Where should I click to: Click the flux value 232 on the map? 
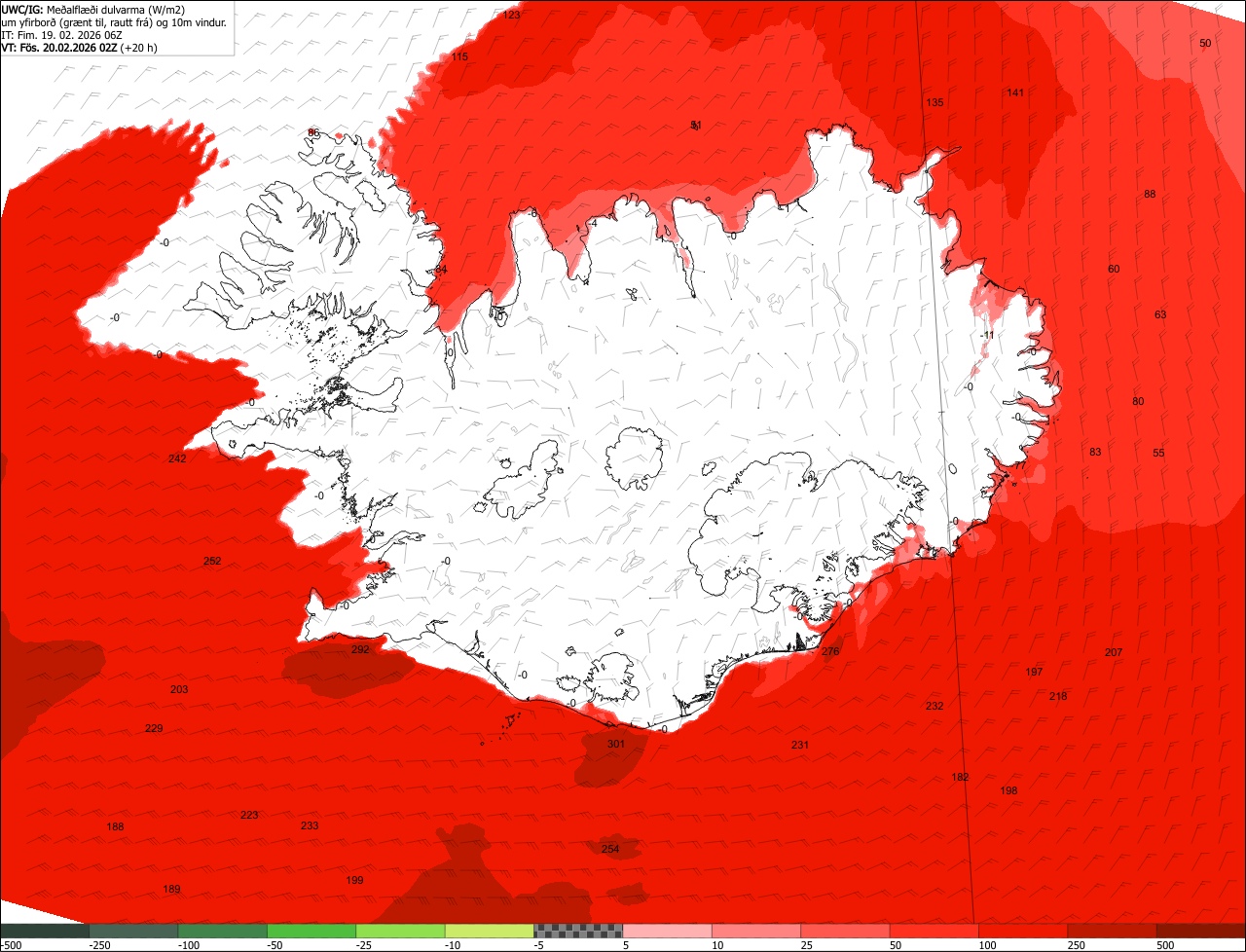pyautogui.click(x=934, y=706)
